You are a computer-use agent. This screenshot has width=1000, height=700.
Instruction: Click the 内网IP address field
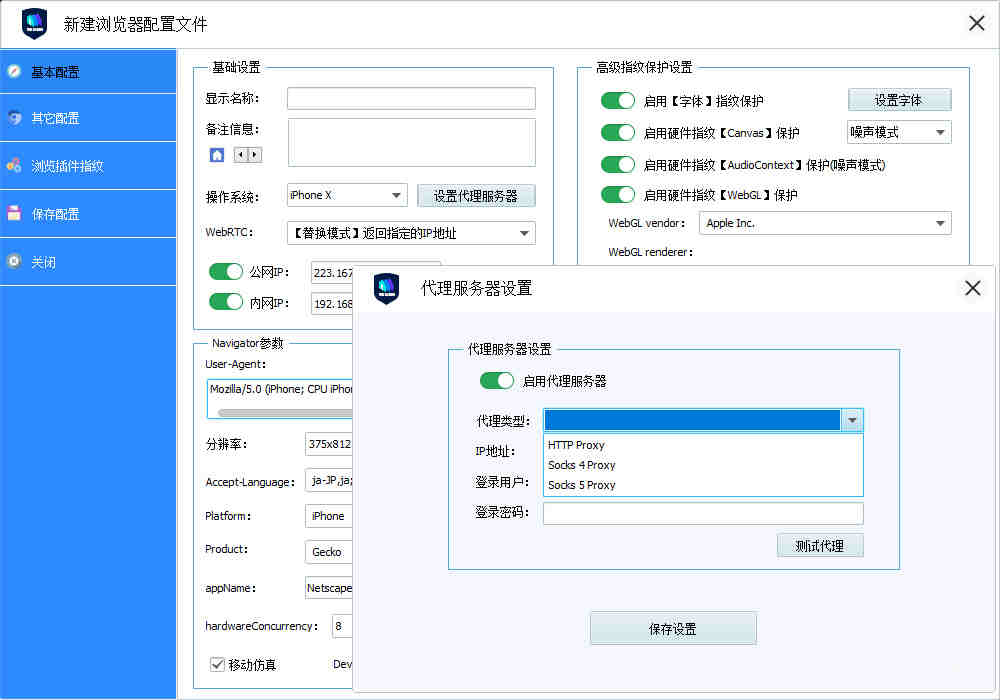[332, 303]
